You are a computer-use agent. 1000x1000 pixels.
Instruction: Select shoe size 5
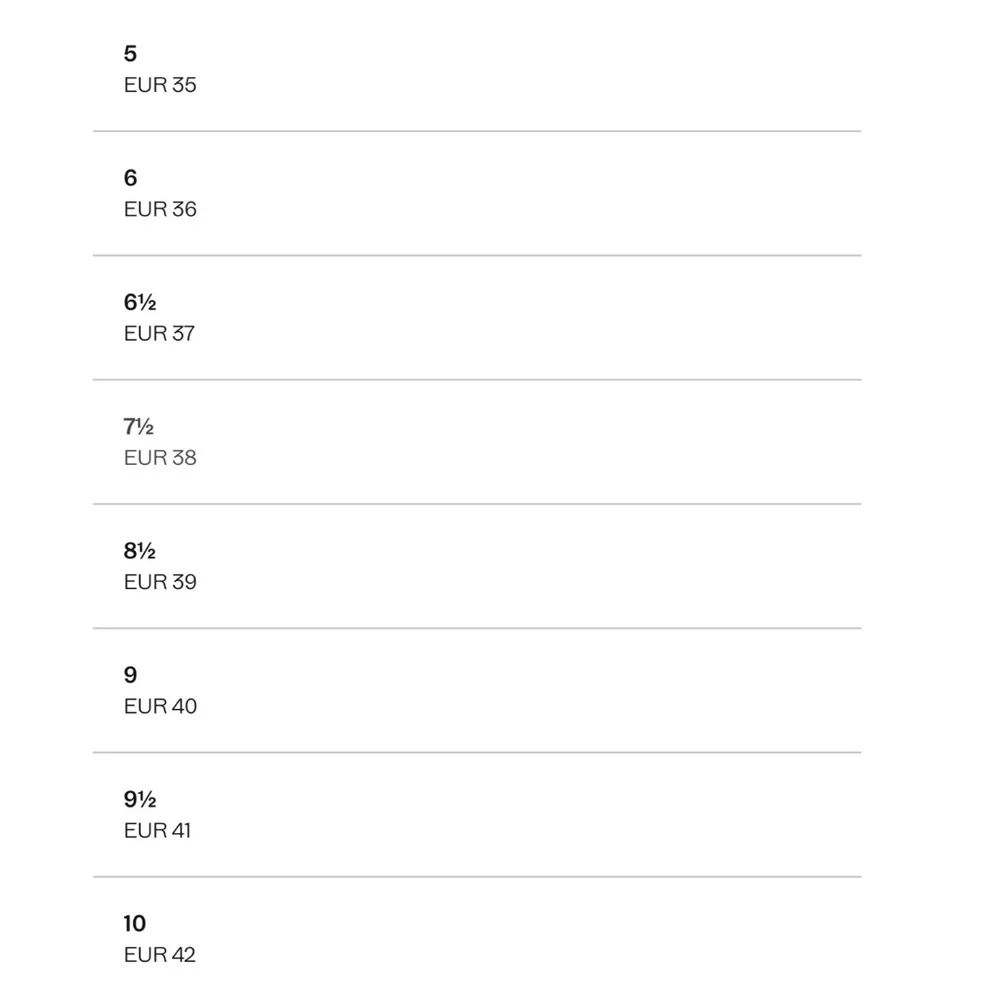coord(130,54)
